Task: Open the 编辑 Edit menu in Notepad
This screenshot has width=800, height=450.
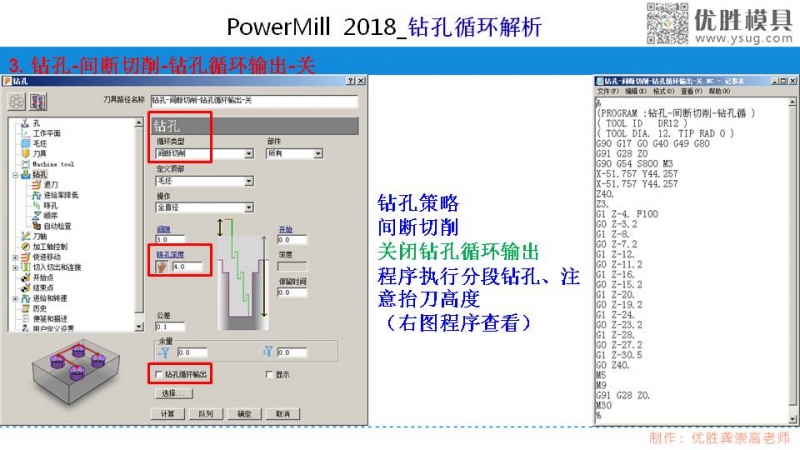Action: click(635, 91)
